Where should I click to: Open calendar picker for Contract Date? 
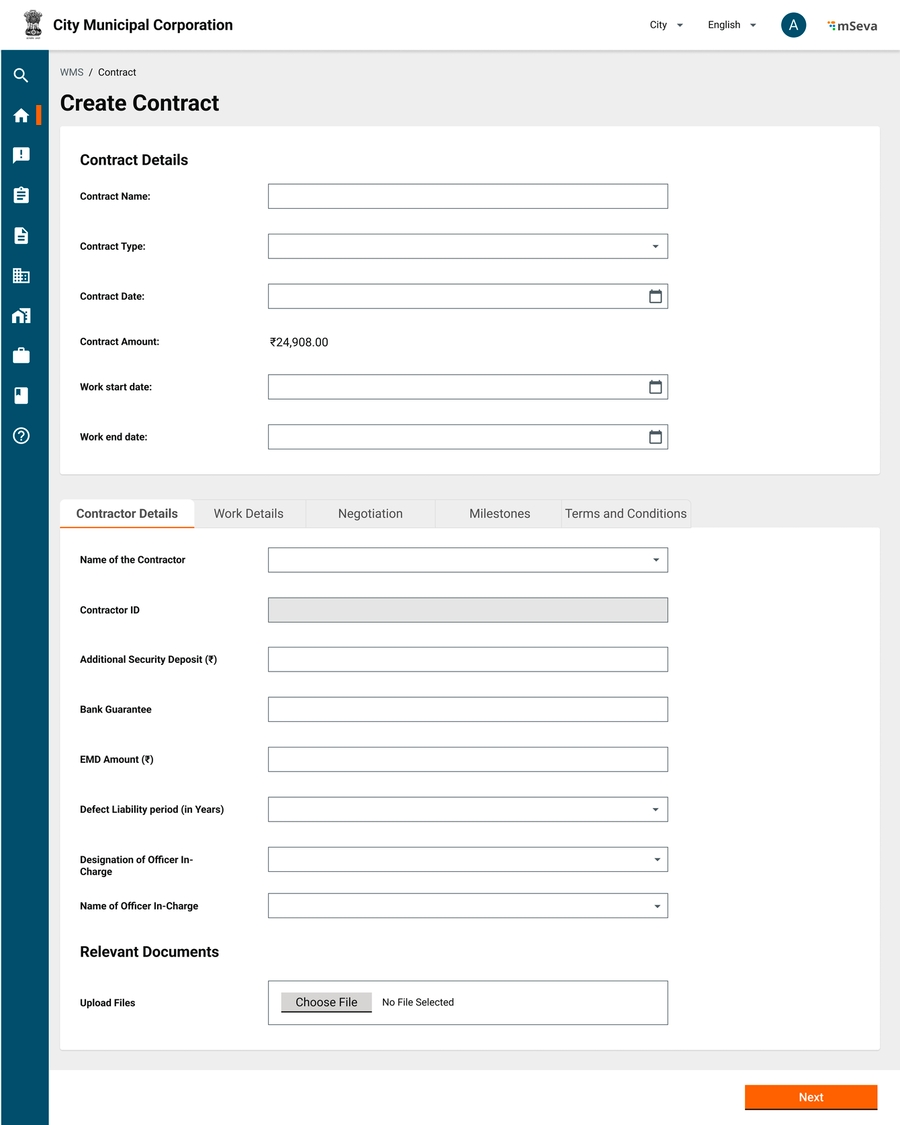[655, 297]
